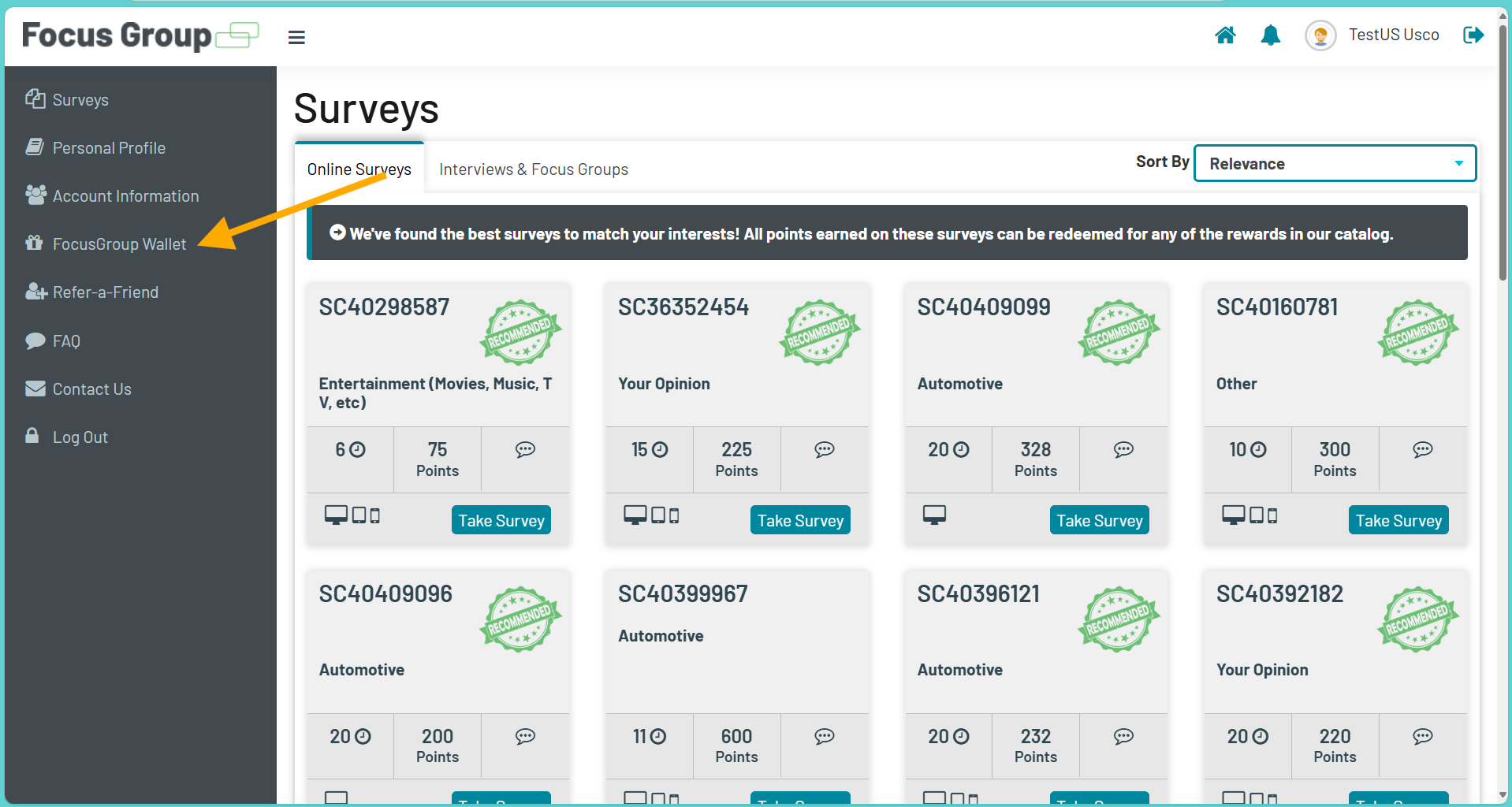1512x807 pixels.
Task: Open the Sort By Relevance dropdown
Action: click(1335, 163)
